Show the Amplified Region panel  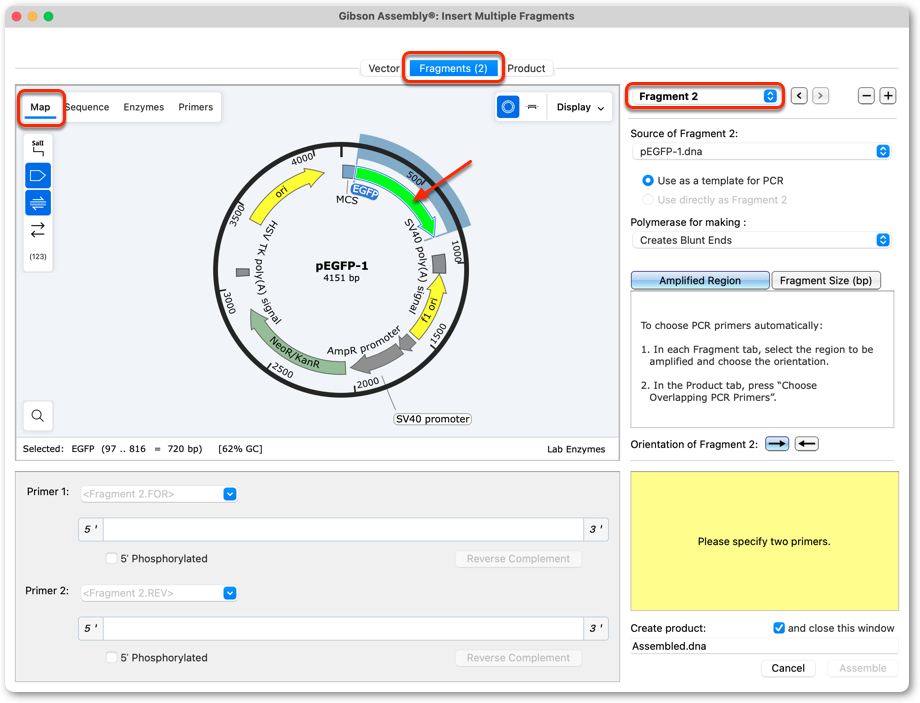(x=700, y=280)
